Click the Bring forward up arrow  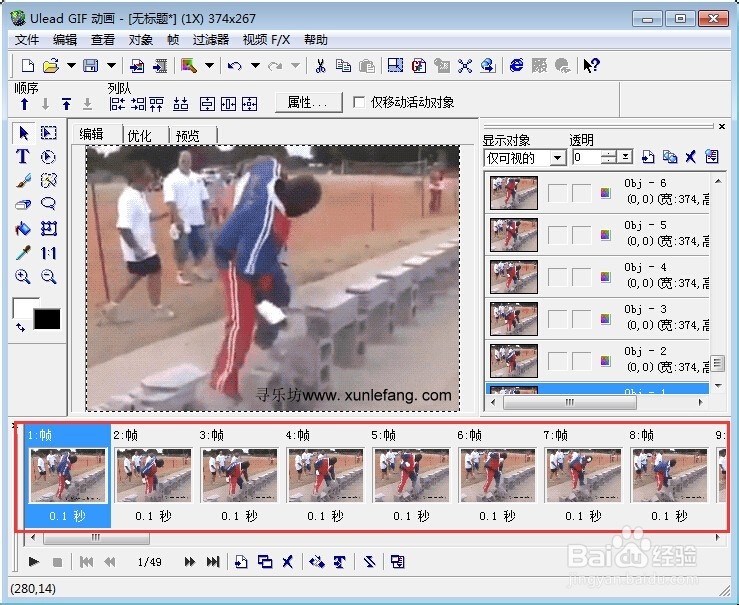tap(25, 104)
